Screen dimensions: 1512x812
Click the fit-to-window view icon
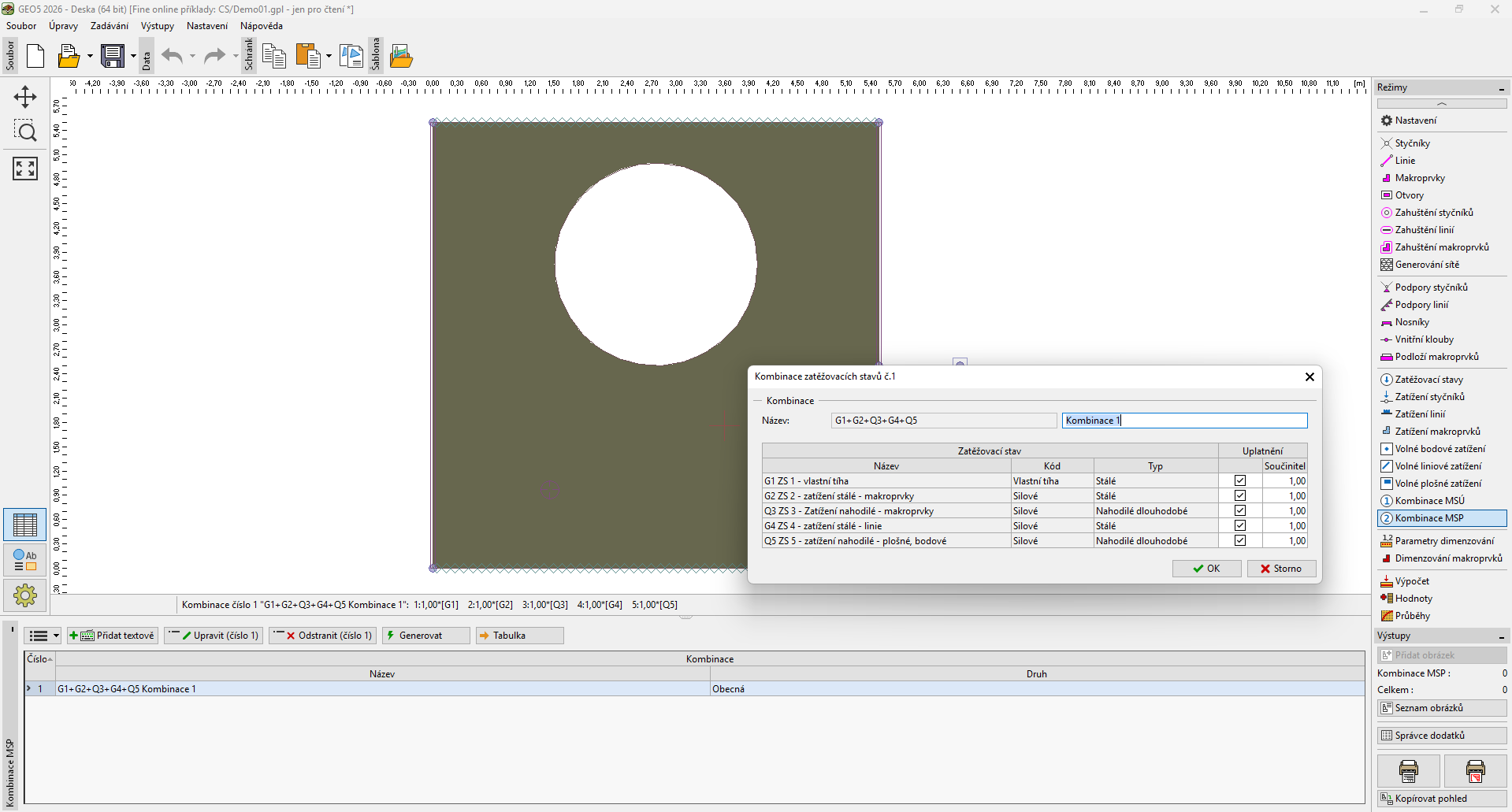pos(25,168)
